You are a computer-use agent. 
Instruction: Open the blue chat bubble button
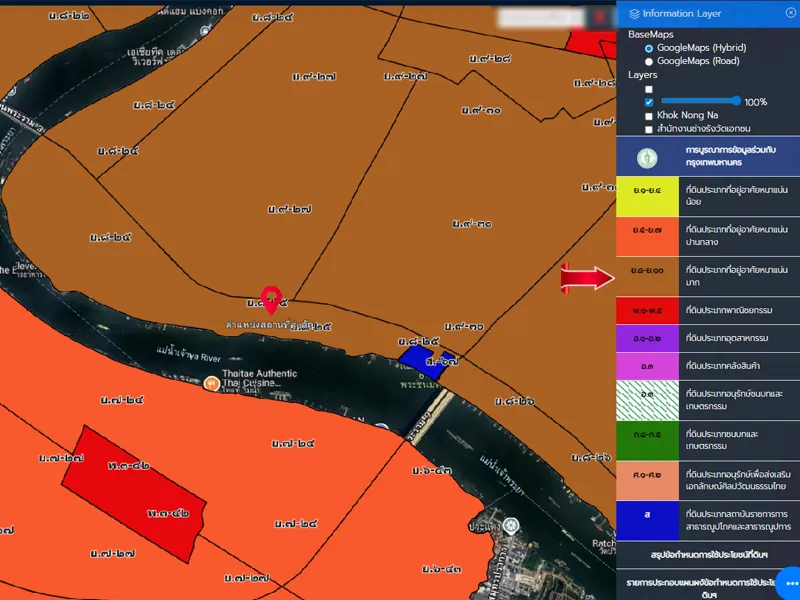pos(789,580)
